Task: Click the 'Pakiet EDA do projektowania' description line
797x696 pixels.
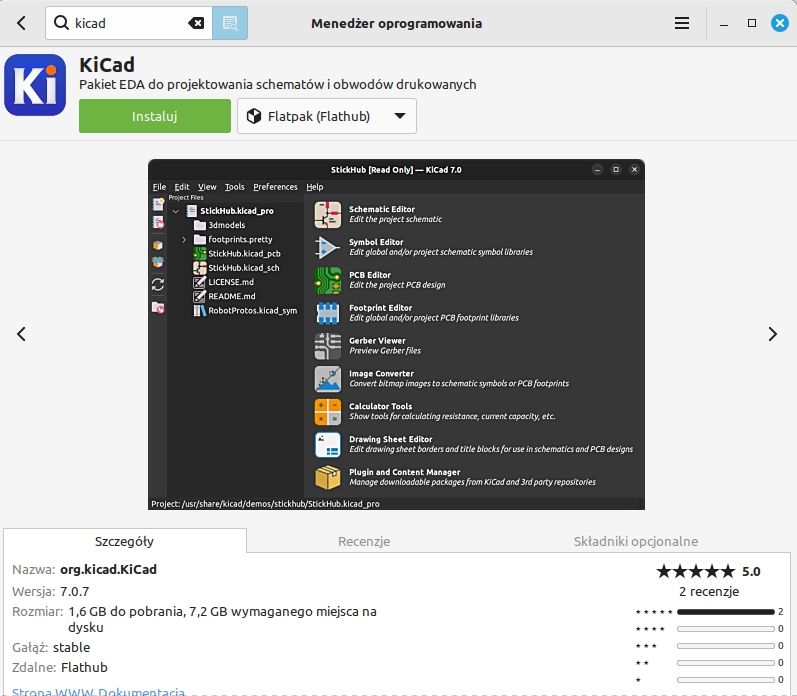Action: (278, 84)
